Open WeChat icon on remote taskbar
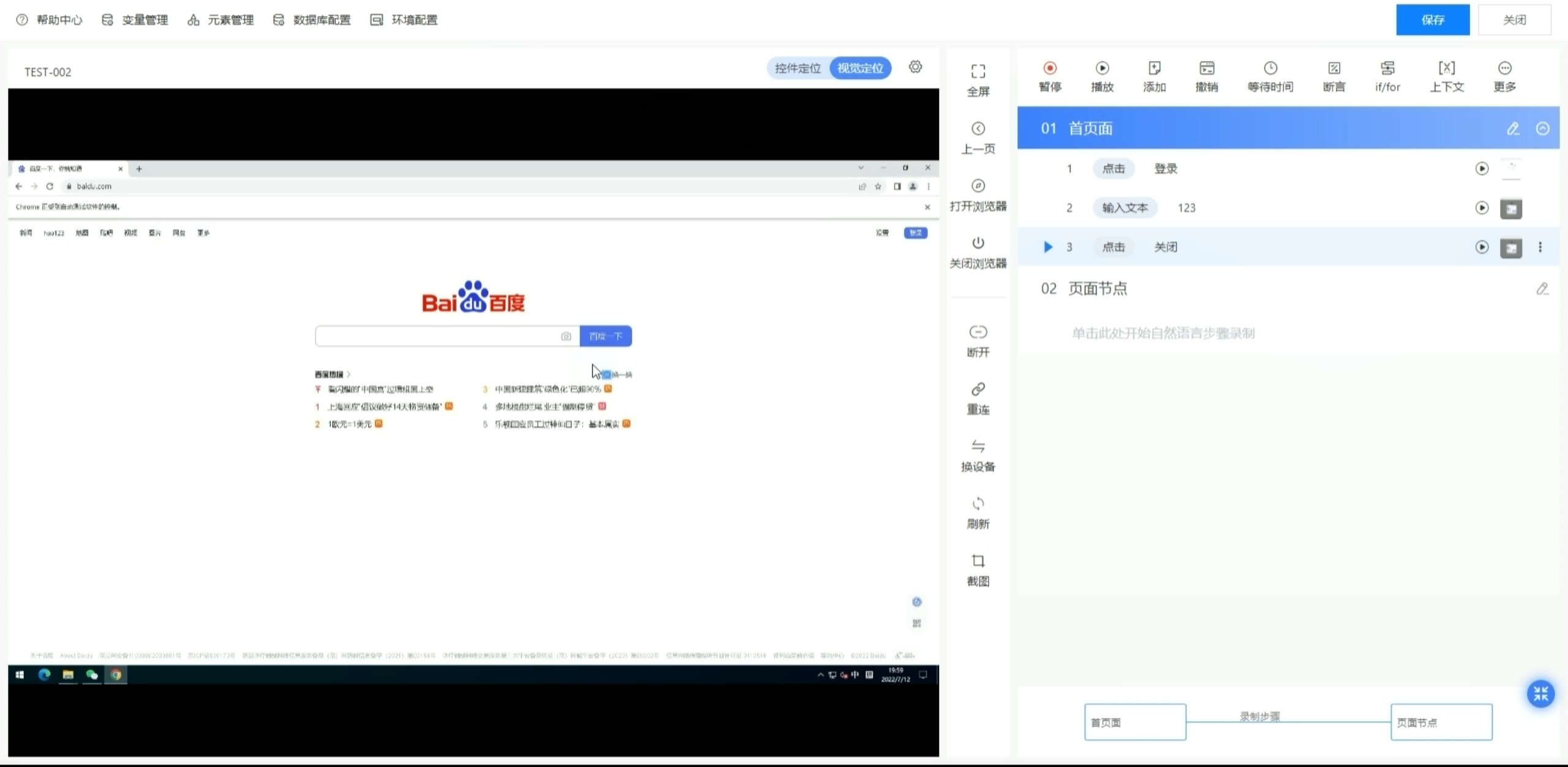The height and width of the screenshot is (767, 1568). coord(92,675)
